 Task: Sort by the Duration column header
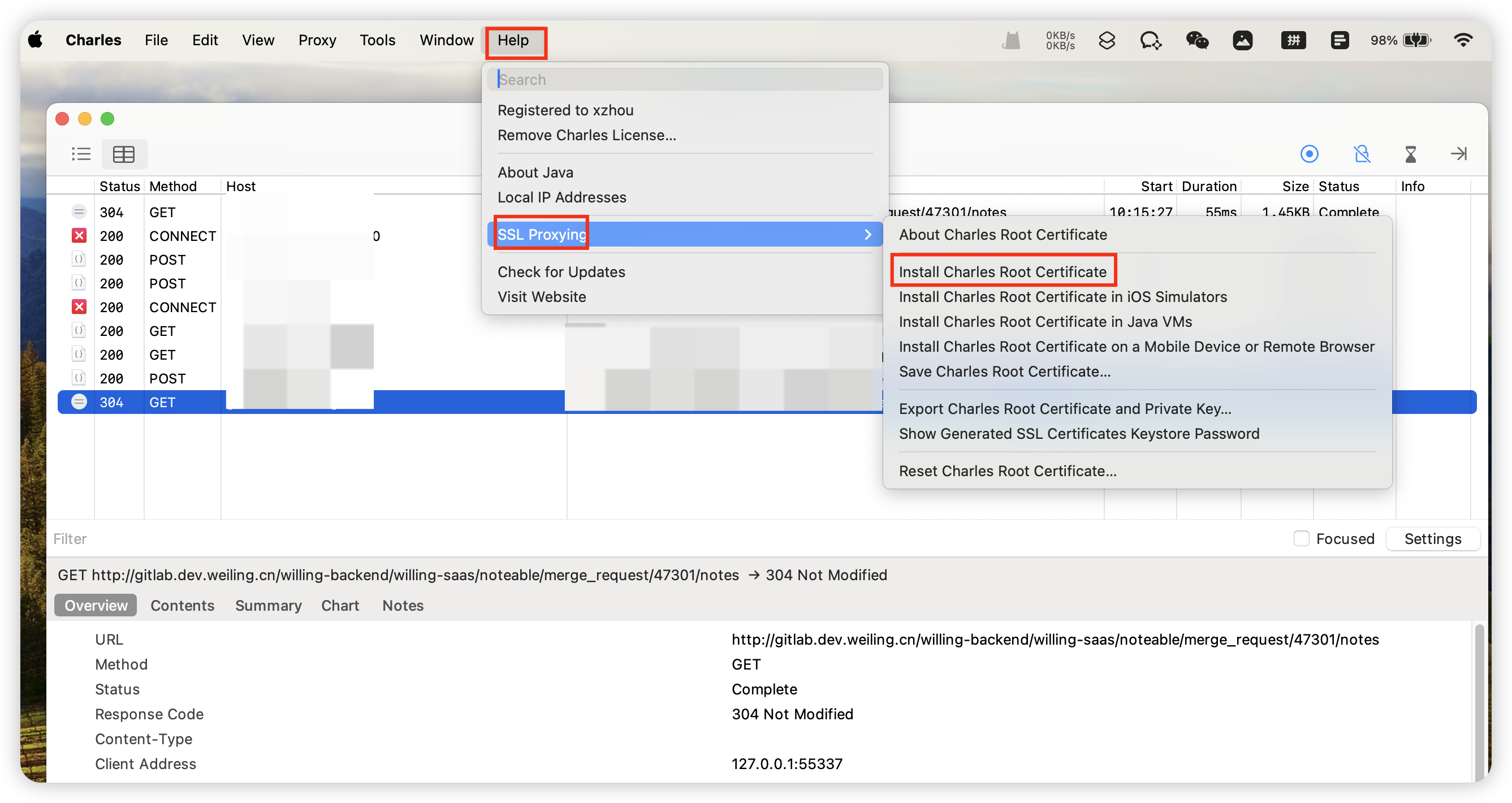(x=1209, y=186)
